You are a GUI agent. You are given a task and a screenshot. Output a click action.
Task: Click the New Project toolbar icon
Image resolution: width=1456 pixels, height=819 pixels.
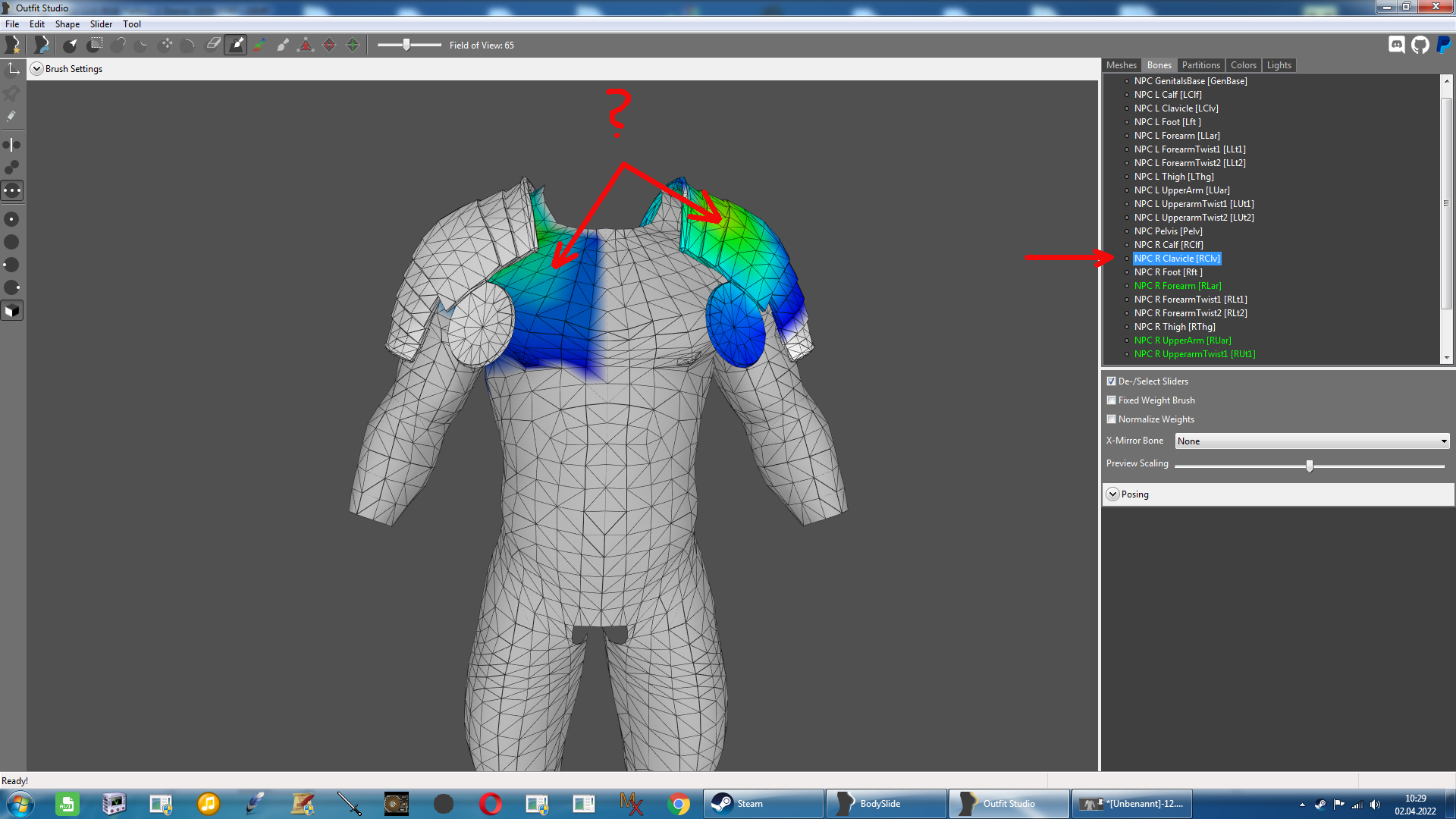click(13, 45)
